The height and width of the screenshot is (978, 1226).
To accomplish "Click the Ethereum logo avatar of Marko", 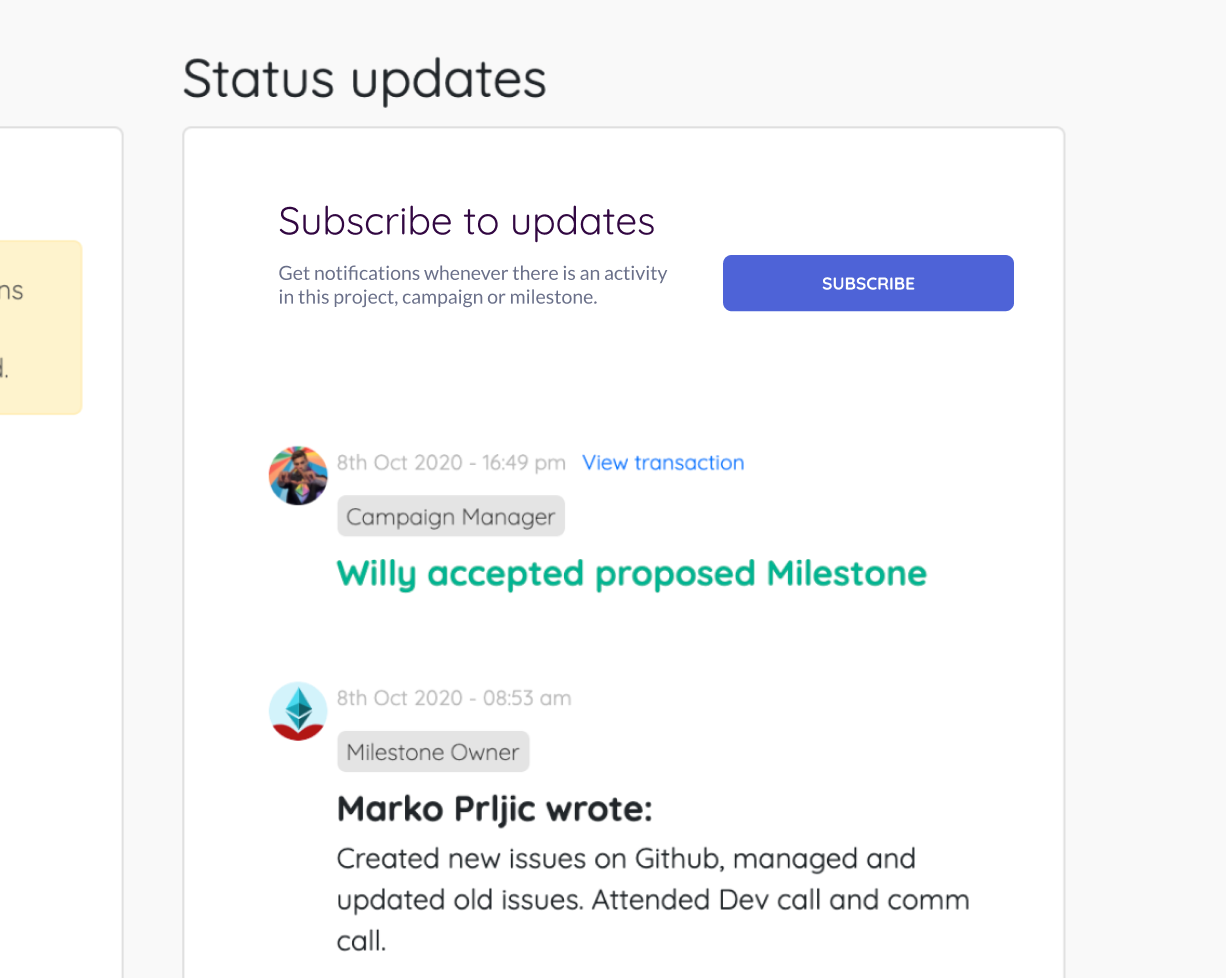I will pos(299,711).
